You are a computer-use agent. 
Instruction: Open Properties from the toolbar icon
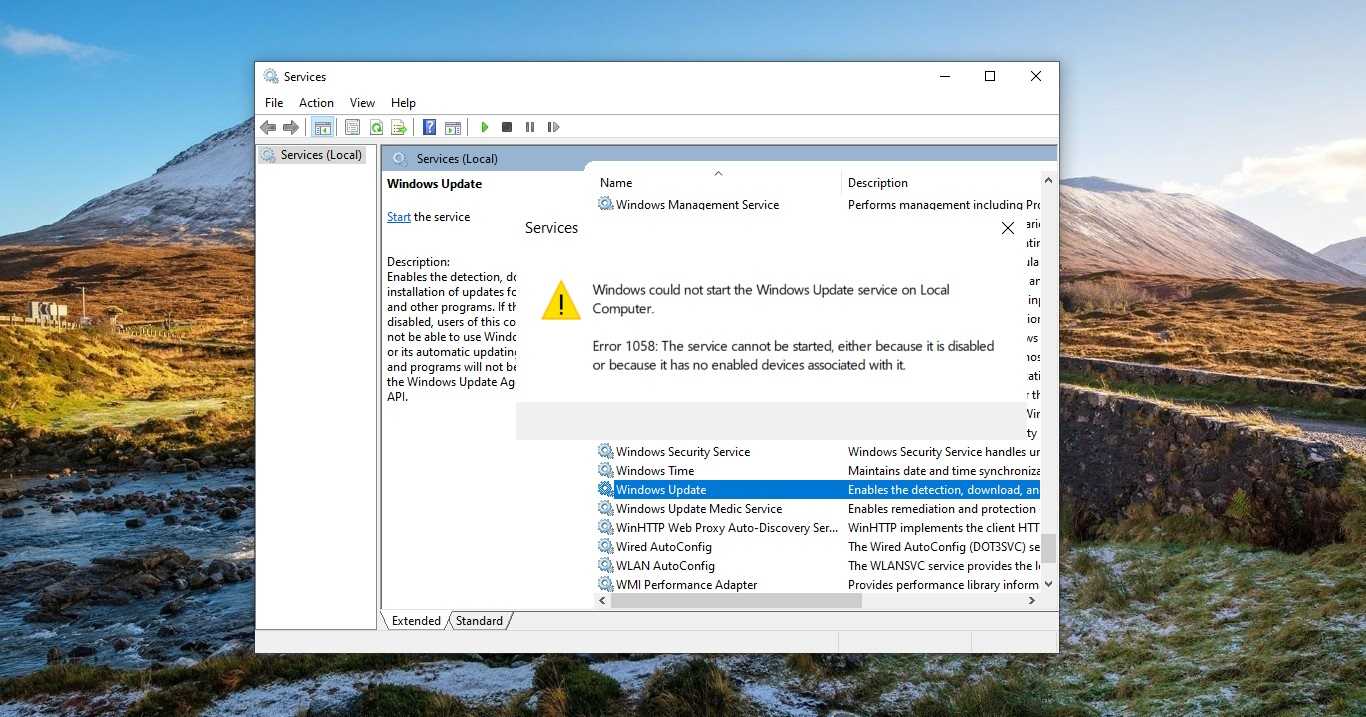pos(352,127)
